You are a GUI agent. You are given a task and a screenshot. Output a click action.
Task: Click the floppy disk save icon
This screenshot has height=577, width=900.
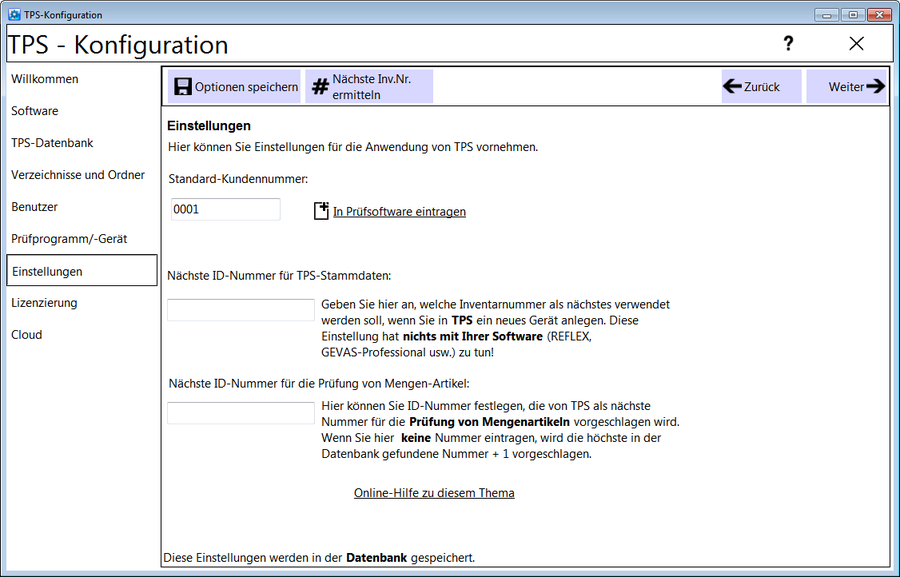pos(183,87)
